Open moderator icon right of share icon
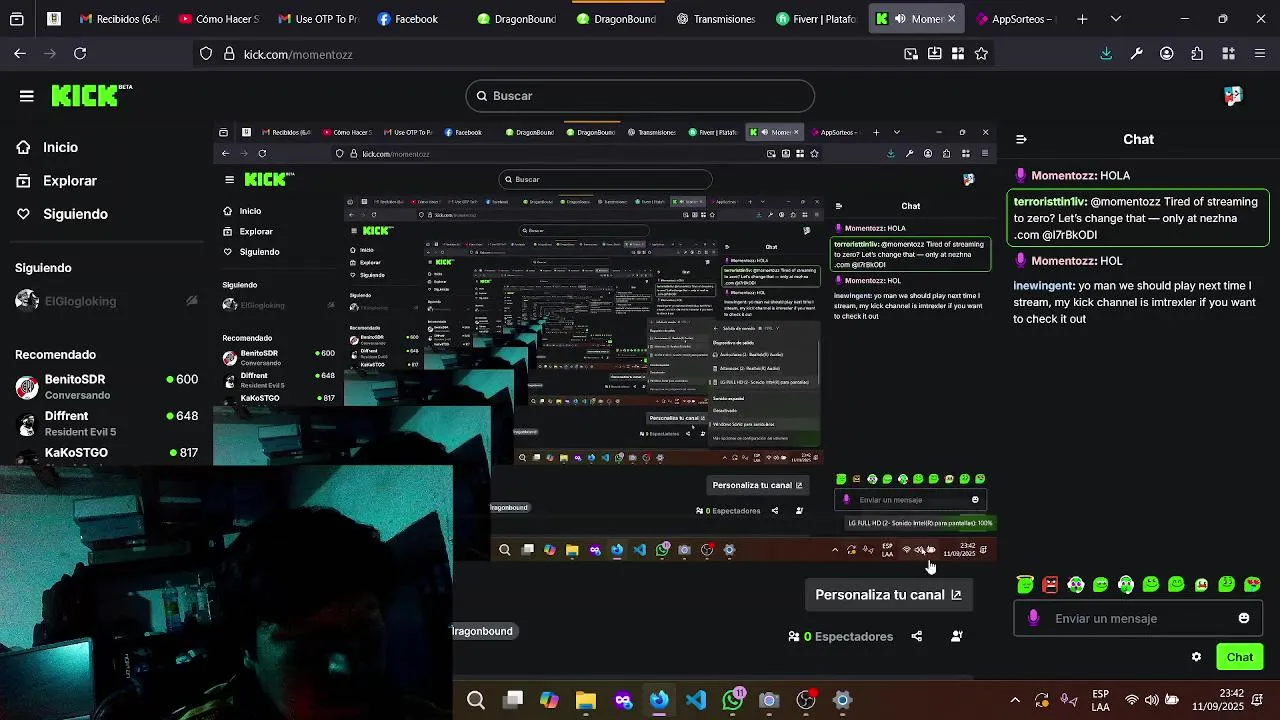Screen dimensions: 1280x720 coord(957,636)
